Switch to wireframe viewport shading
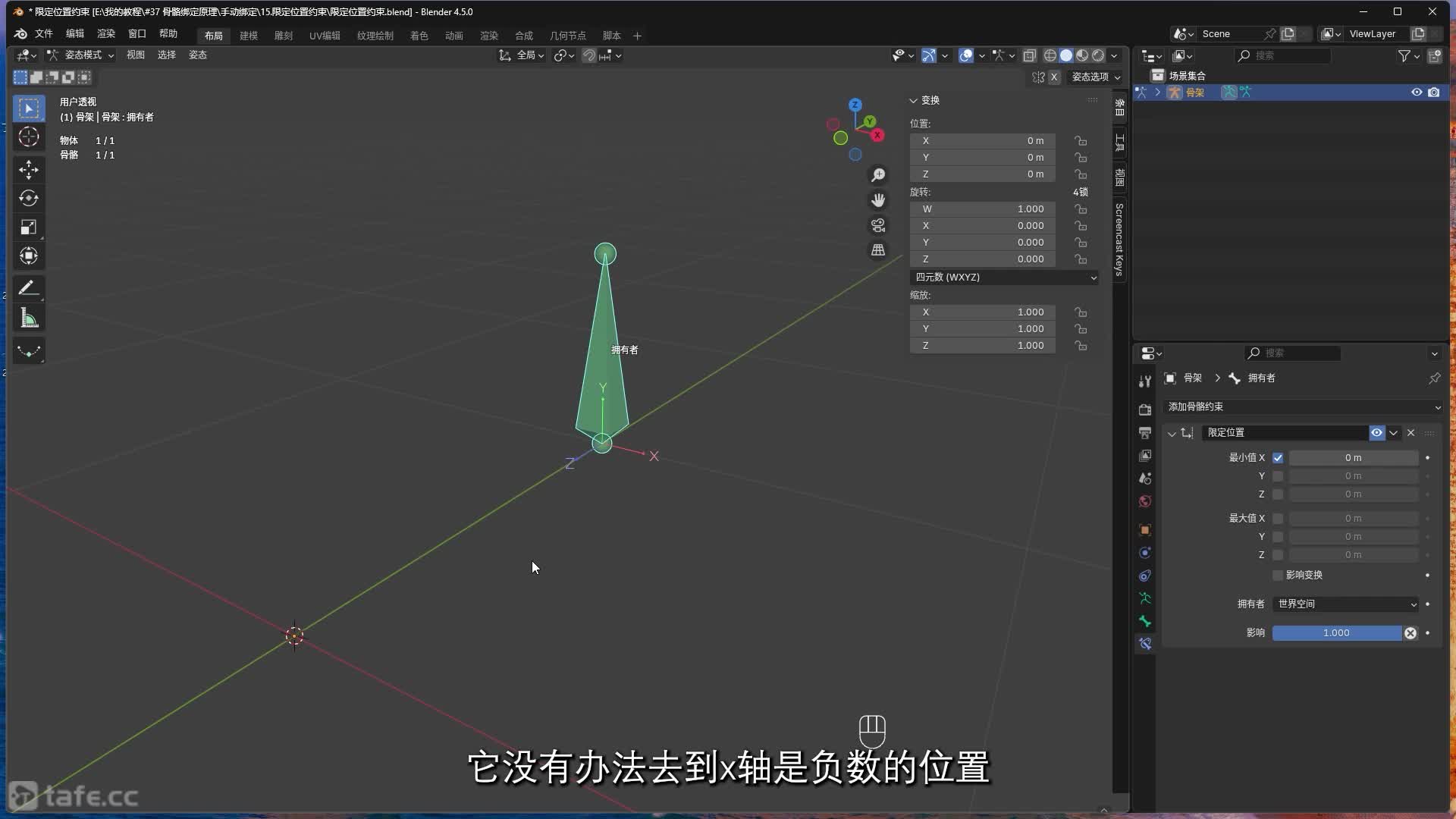 [x=1050, y=55]
